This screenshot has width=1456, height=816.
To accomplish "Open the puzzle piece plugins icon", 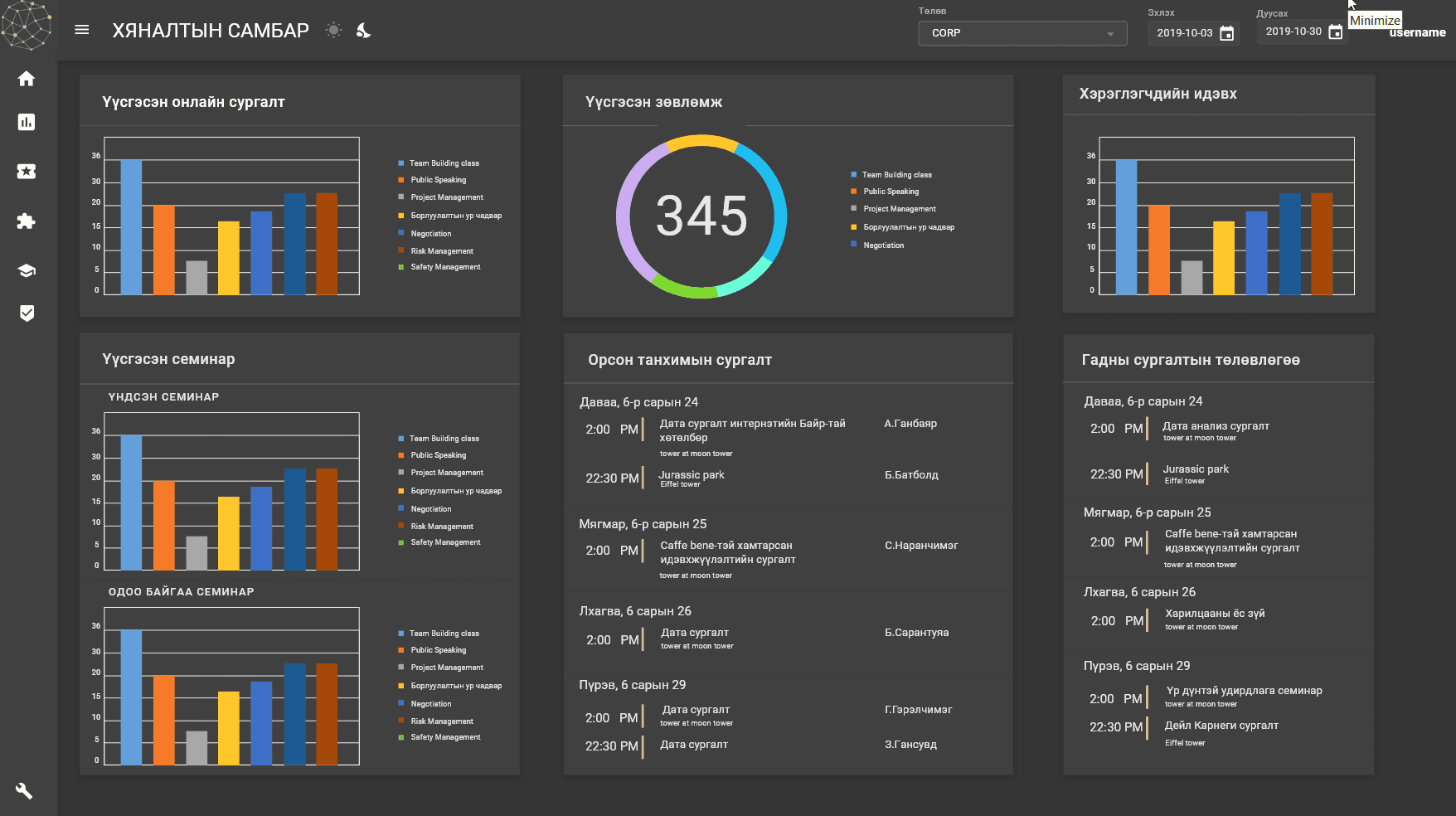I will pos(27,221).
